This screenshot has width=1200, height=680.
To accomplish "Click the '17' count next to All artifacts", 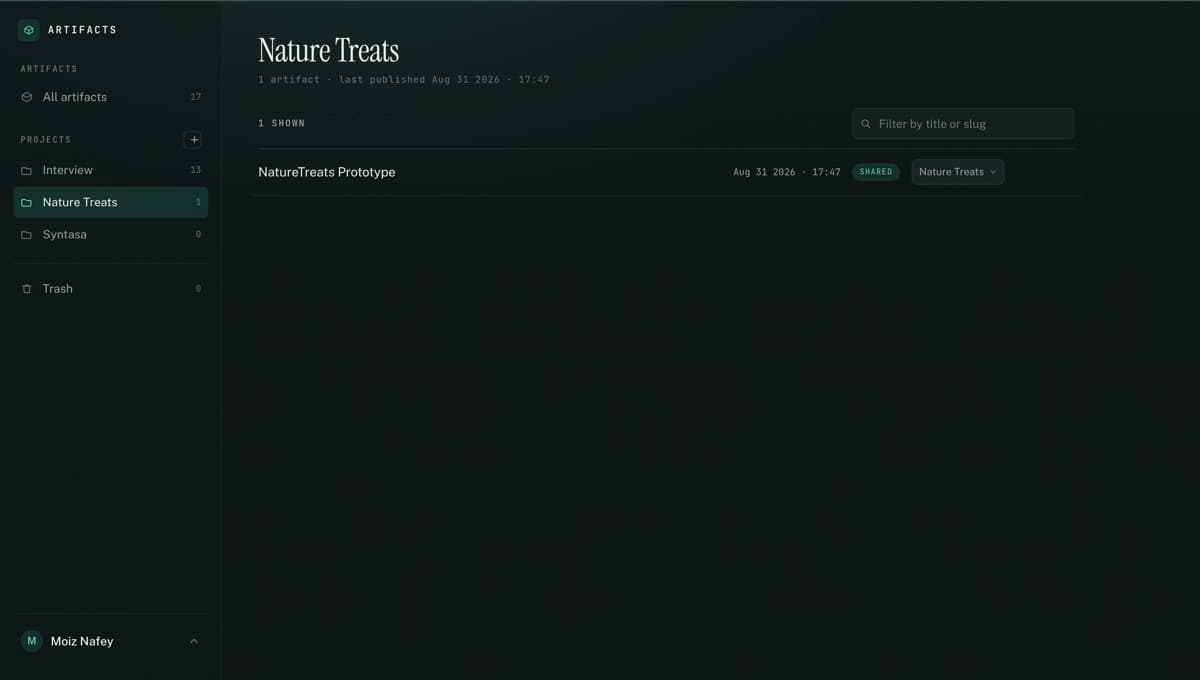I will click(x=196, y=97).
